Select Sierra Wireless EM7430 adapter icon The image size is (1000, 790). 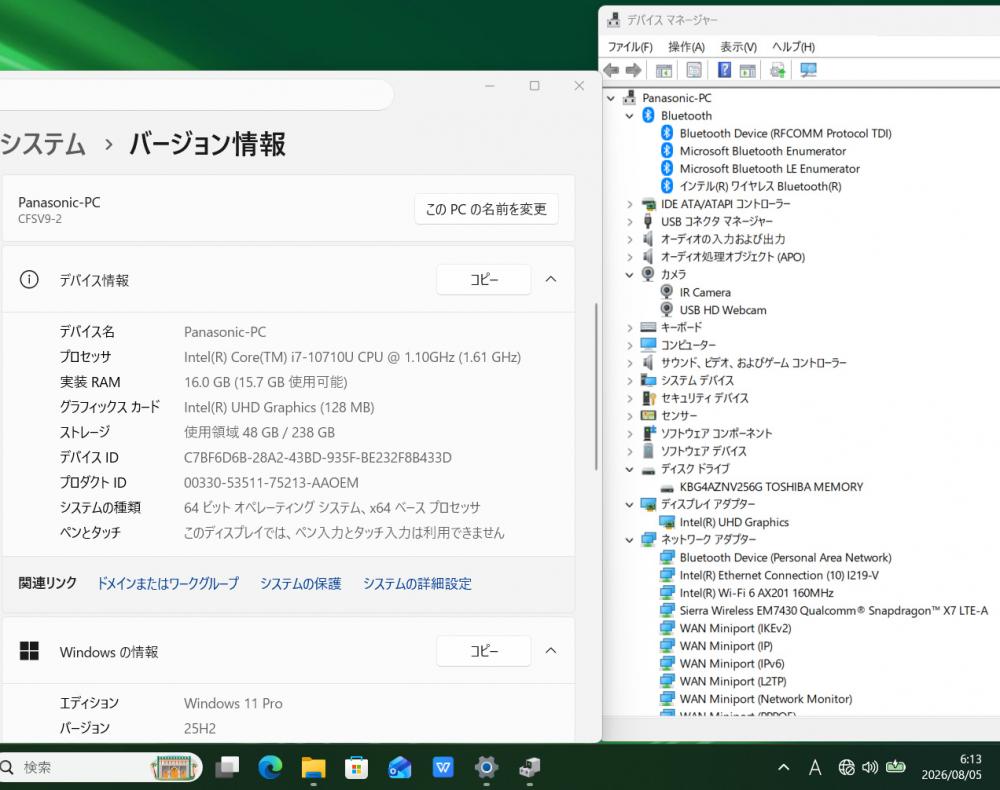[x=667, y=610]
